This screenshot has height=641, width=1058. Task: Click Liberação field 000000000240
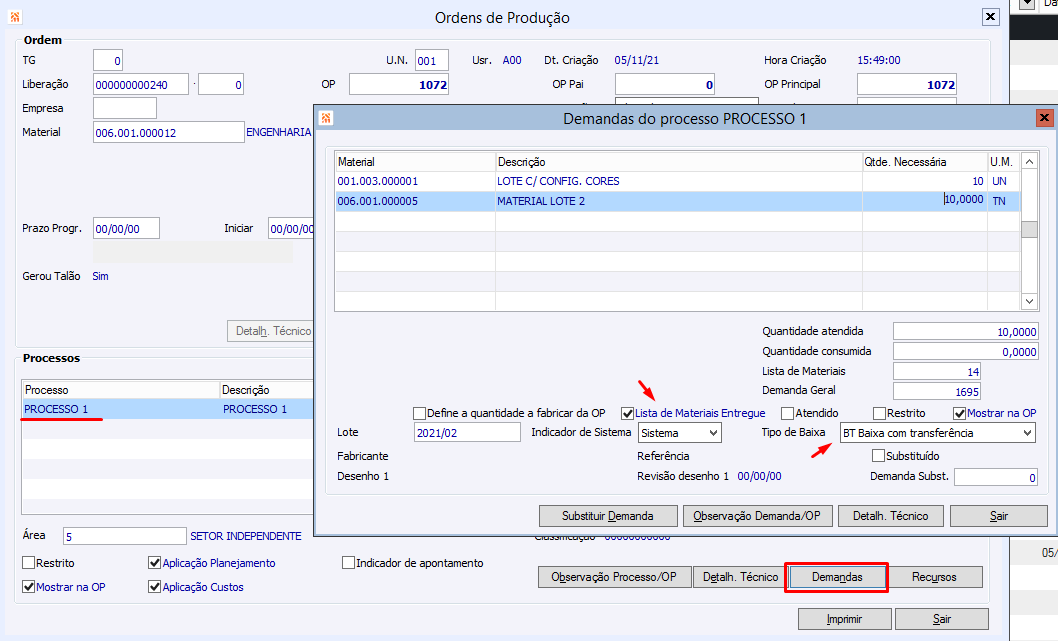140,84
